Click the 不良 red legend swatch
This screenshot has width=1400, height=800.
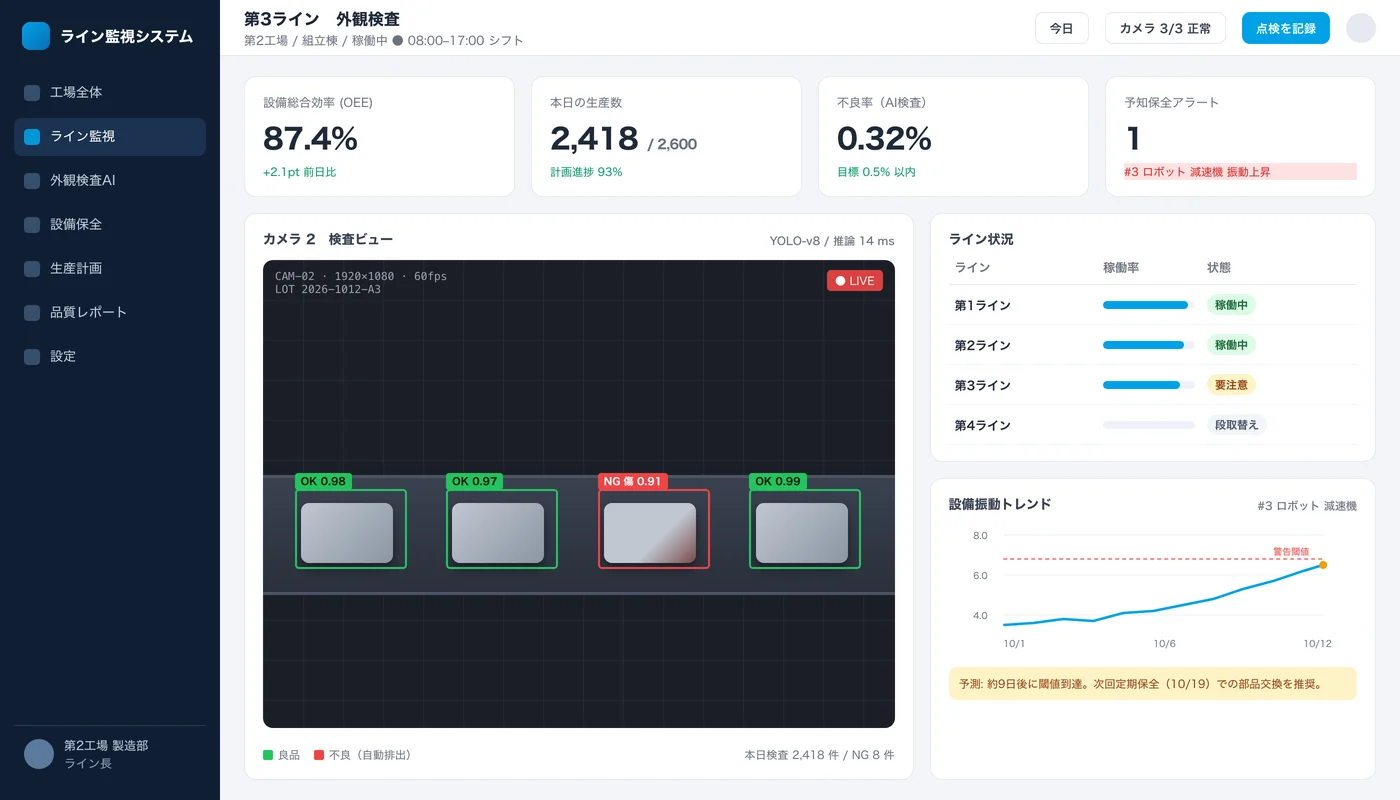pos(319,755)
